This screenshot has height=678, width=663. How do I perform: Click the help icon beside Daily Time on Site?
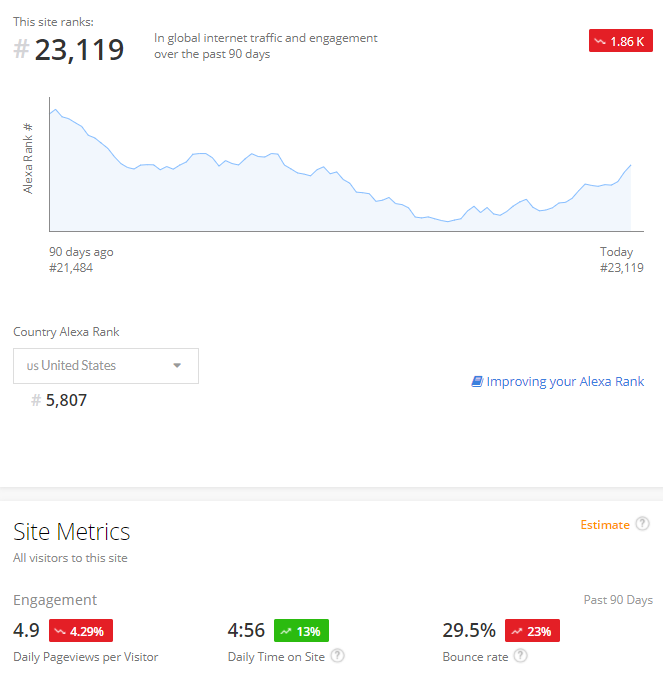pos(338,656)
